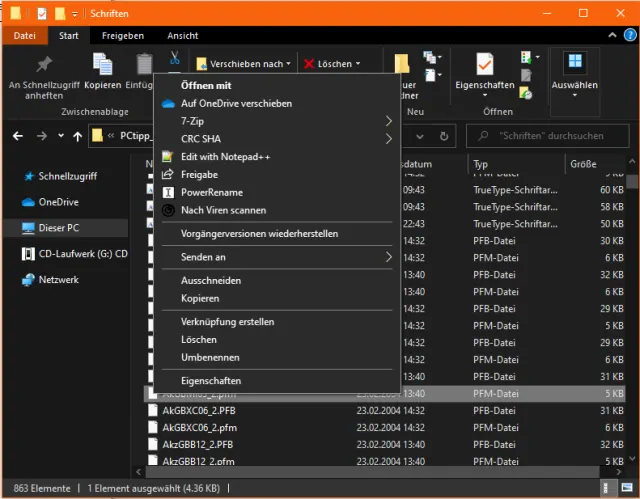Click the scissors cut icon in ribbon
The width and height of the screenshot is (640, 499).
tap(174, 58)
